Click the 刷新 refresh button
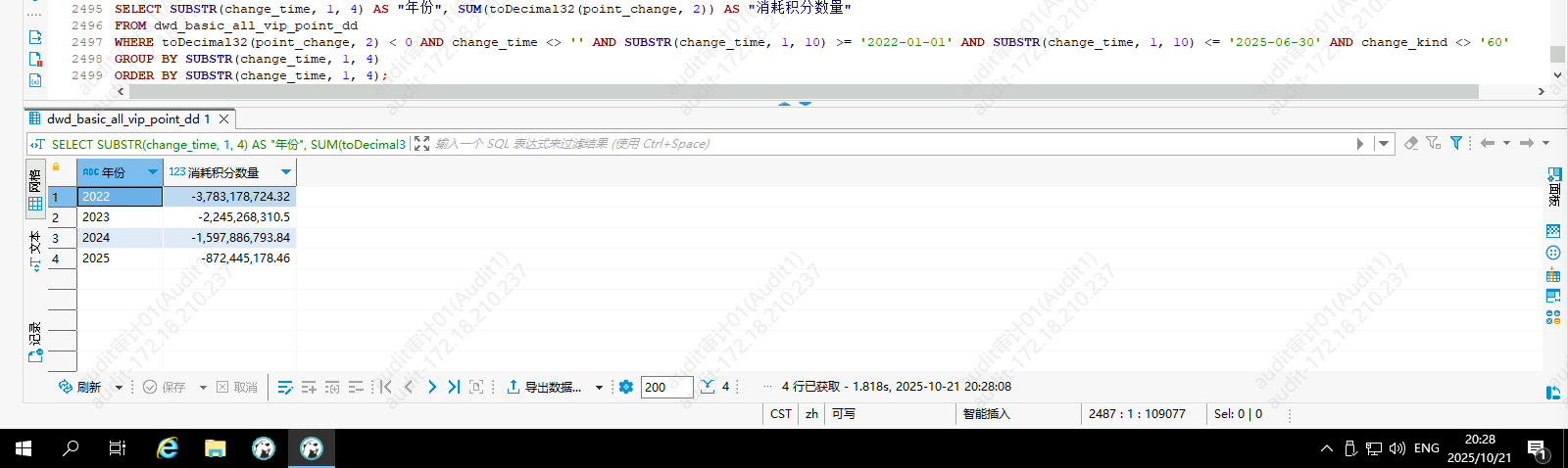The image size is (1568, 468). coord(80,387)
